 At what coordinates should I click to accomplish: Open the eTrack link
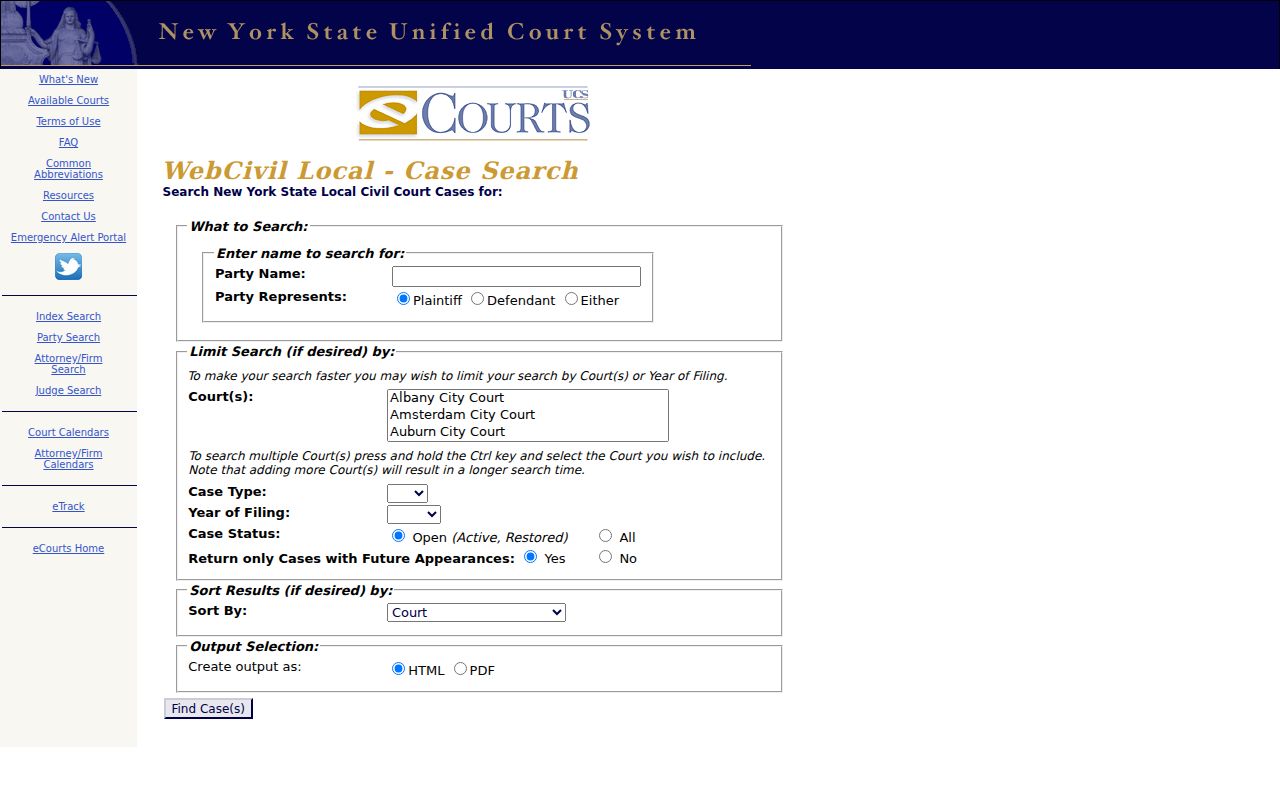(x=68, y=507)
